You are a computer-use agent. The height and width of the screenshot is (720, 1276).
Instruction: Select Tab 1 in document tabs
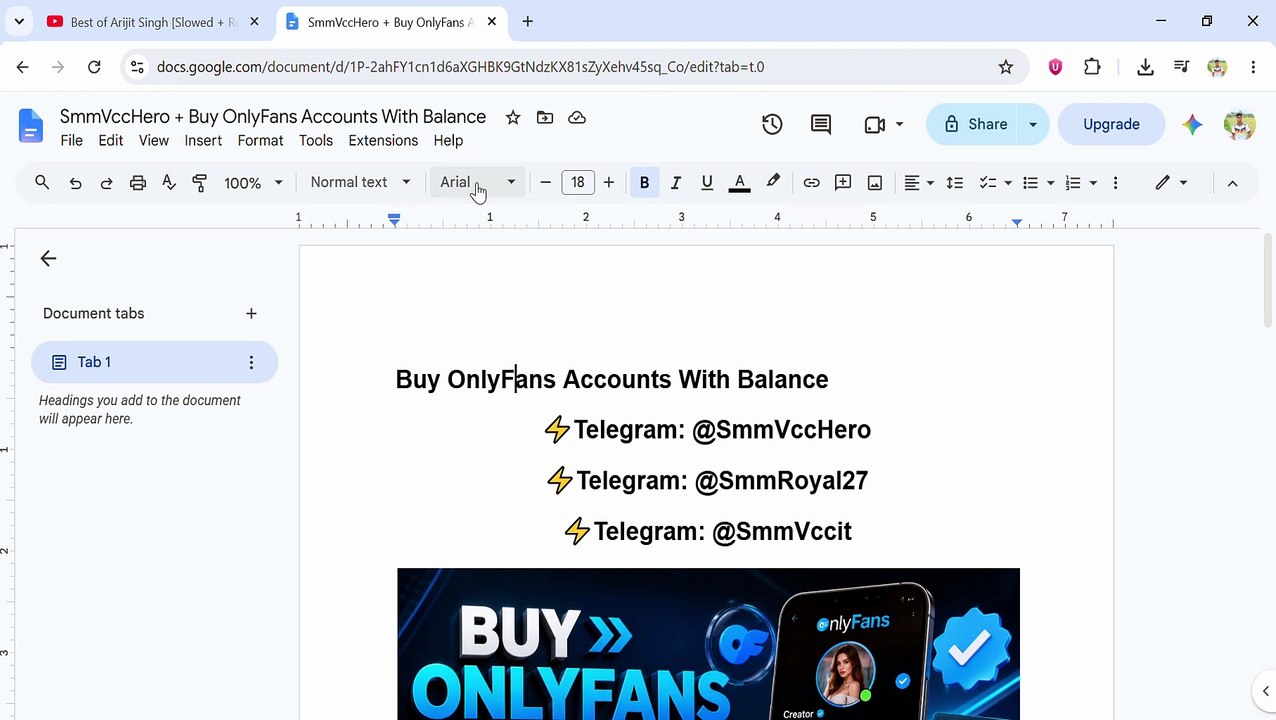point(154,362)
